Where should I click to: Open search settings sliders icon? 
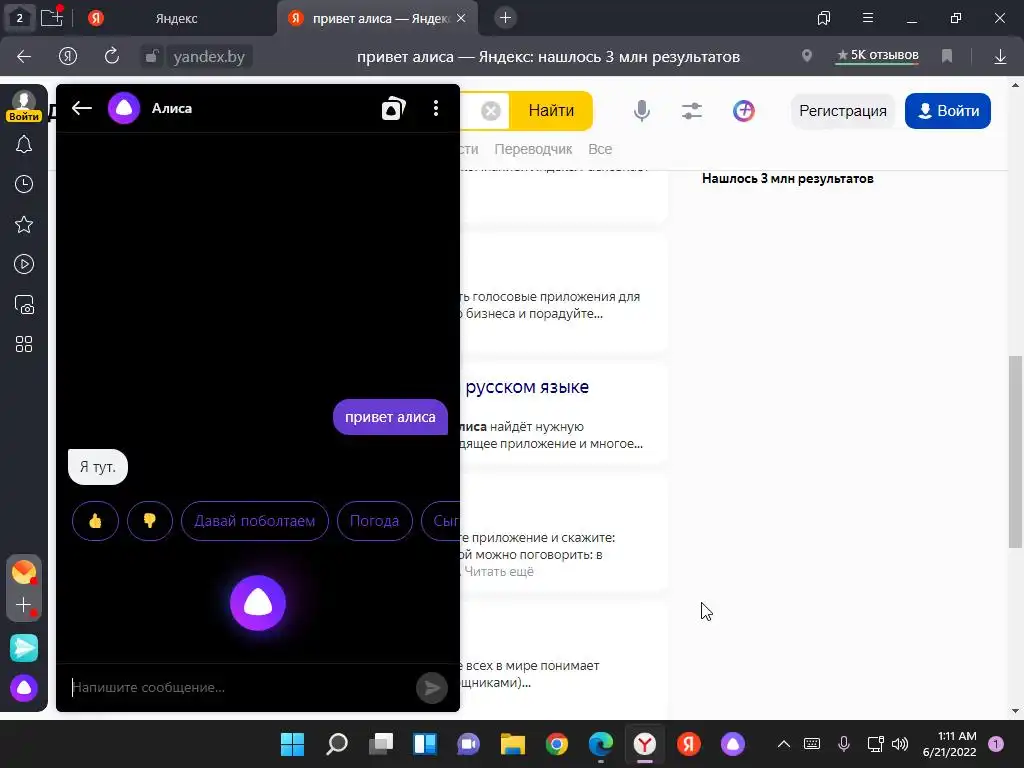tap(692, 110)
